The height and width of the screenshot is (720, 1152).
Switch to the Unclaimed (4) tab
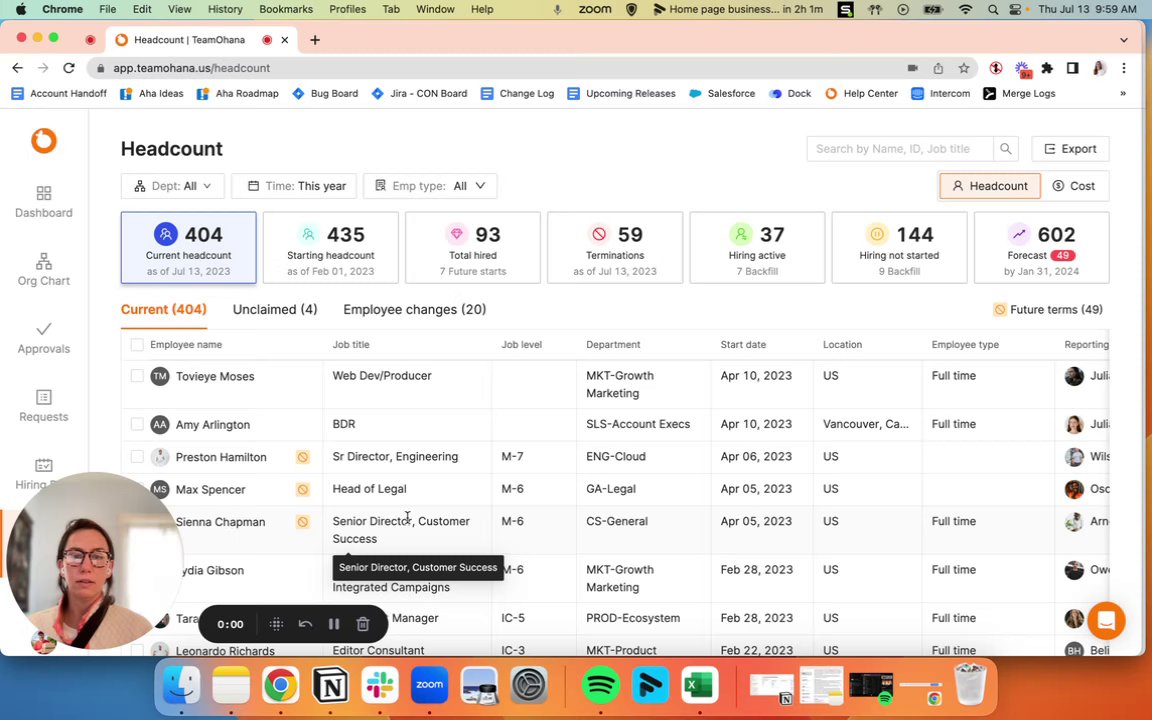(275, 309)
